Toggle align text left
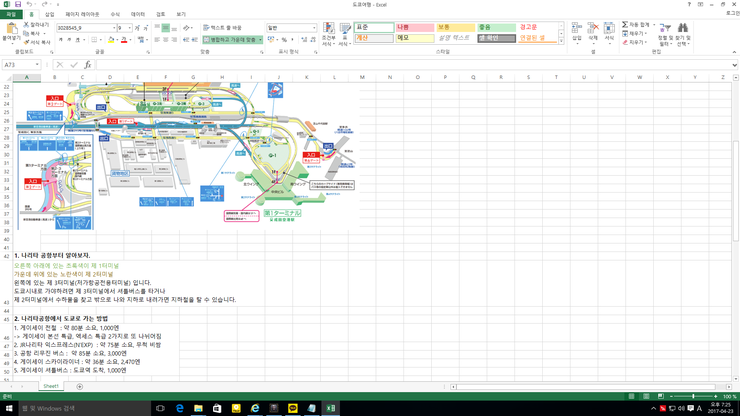 click(157, 40)
